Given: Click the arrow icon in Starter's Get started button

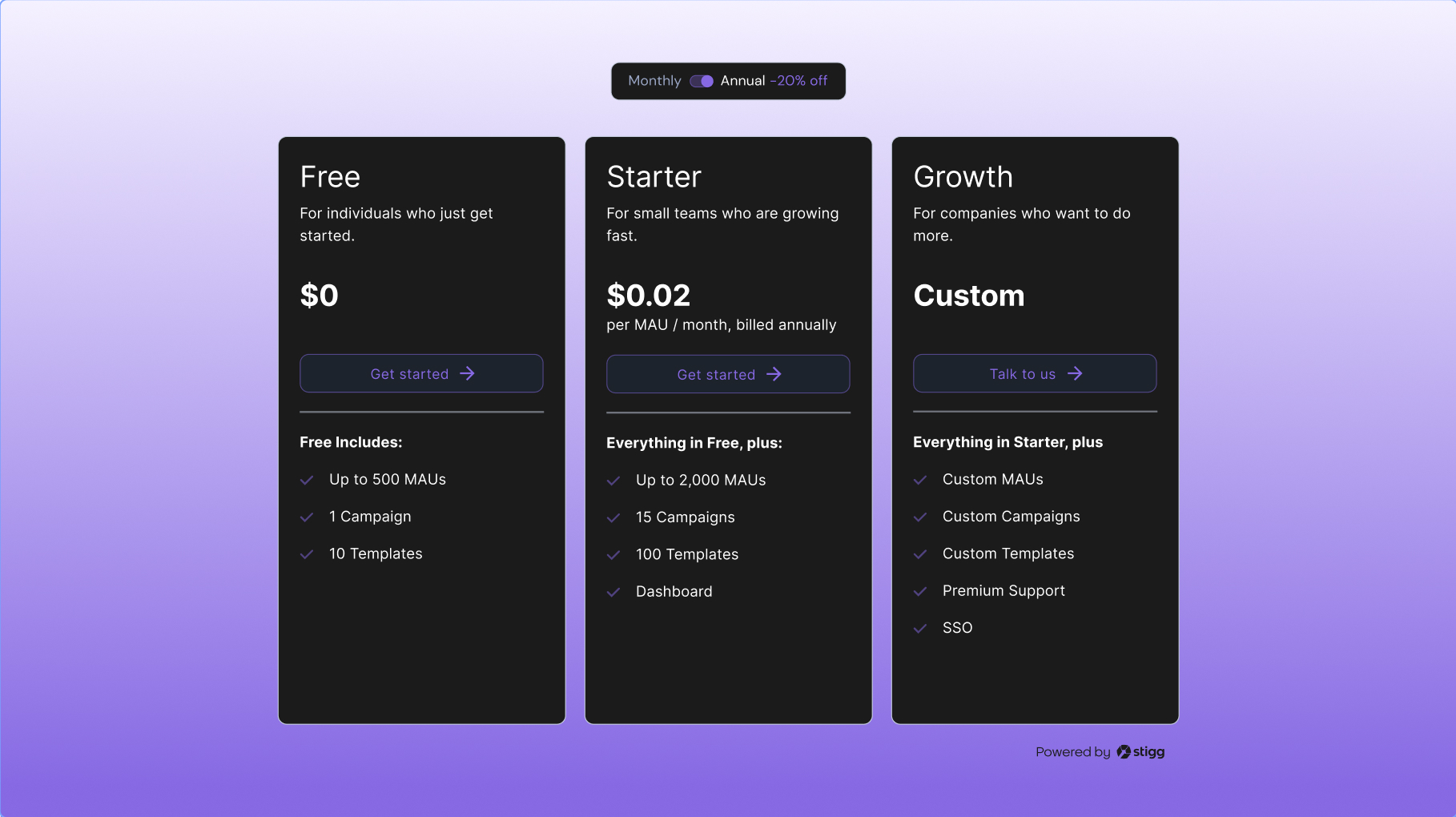Looking at the screenshot, I should pos(774,374).
